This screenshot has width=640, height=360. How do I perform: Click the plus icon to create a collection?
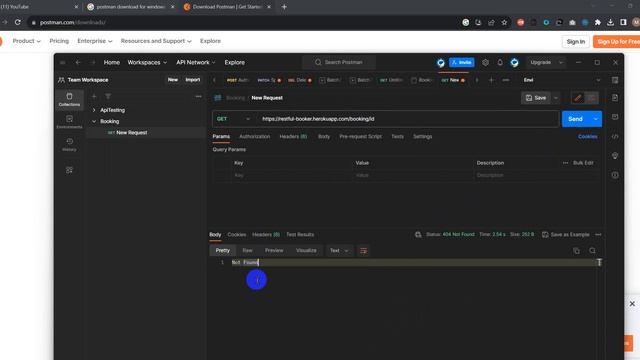[94, 96]
